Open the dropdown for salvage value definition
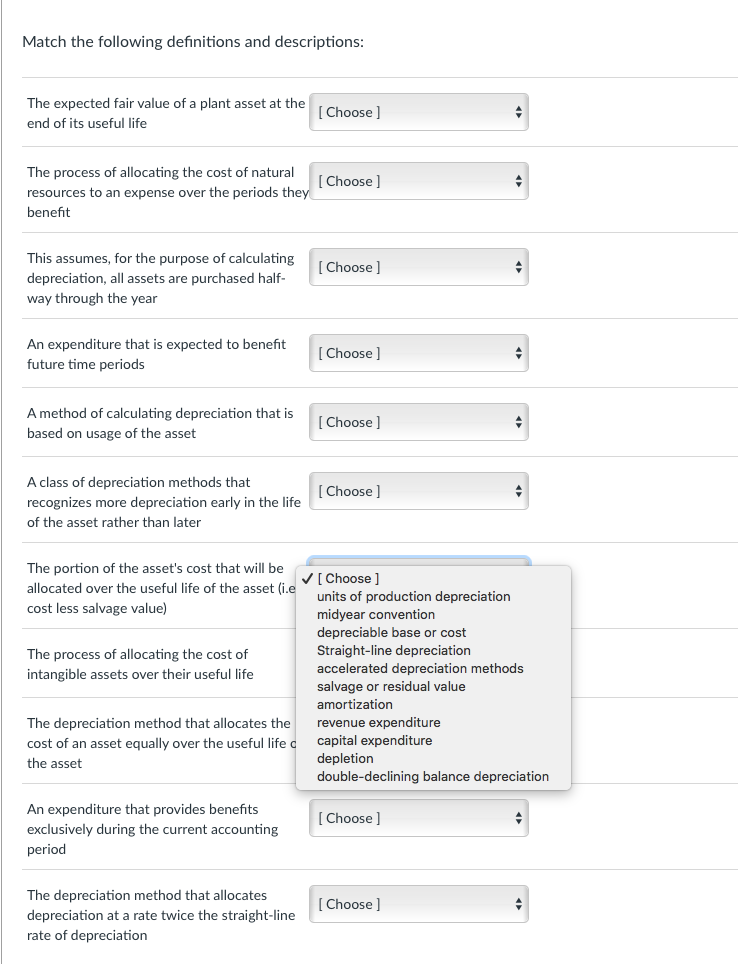Image resolution: width=755 pixels, height=964 pixels. click(x=418, y=111)
